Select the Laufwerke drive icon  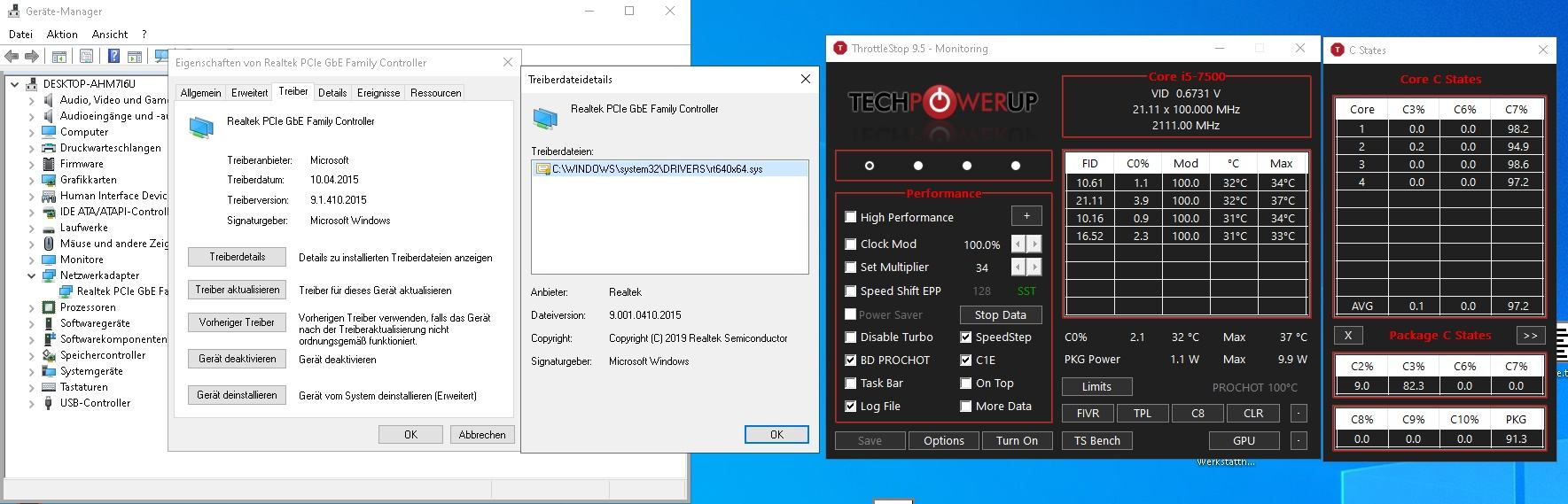pyautogui.click(x=50, y=228)
